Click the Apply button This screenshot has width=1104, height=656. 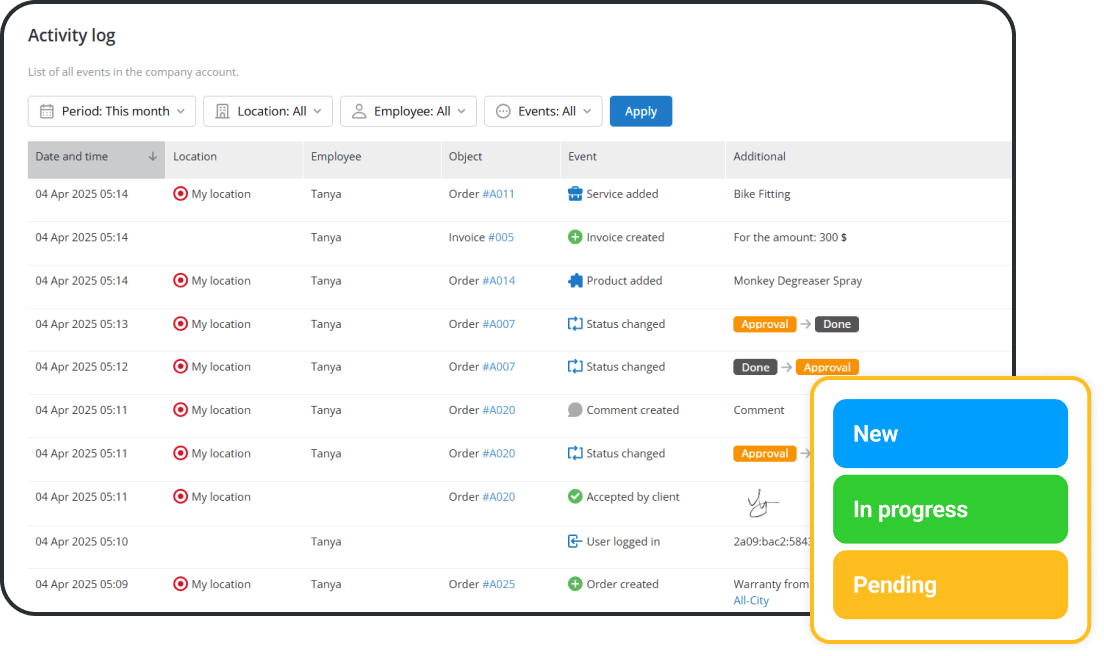640,111
